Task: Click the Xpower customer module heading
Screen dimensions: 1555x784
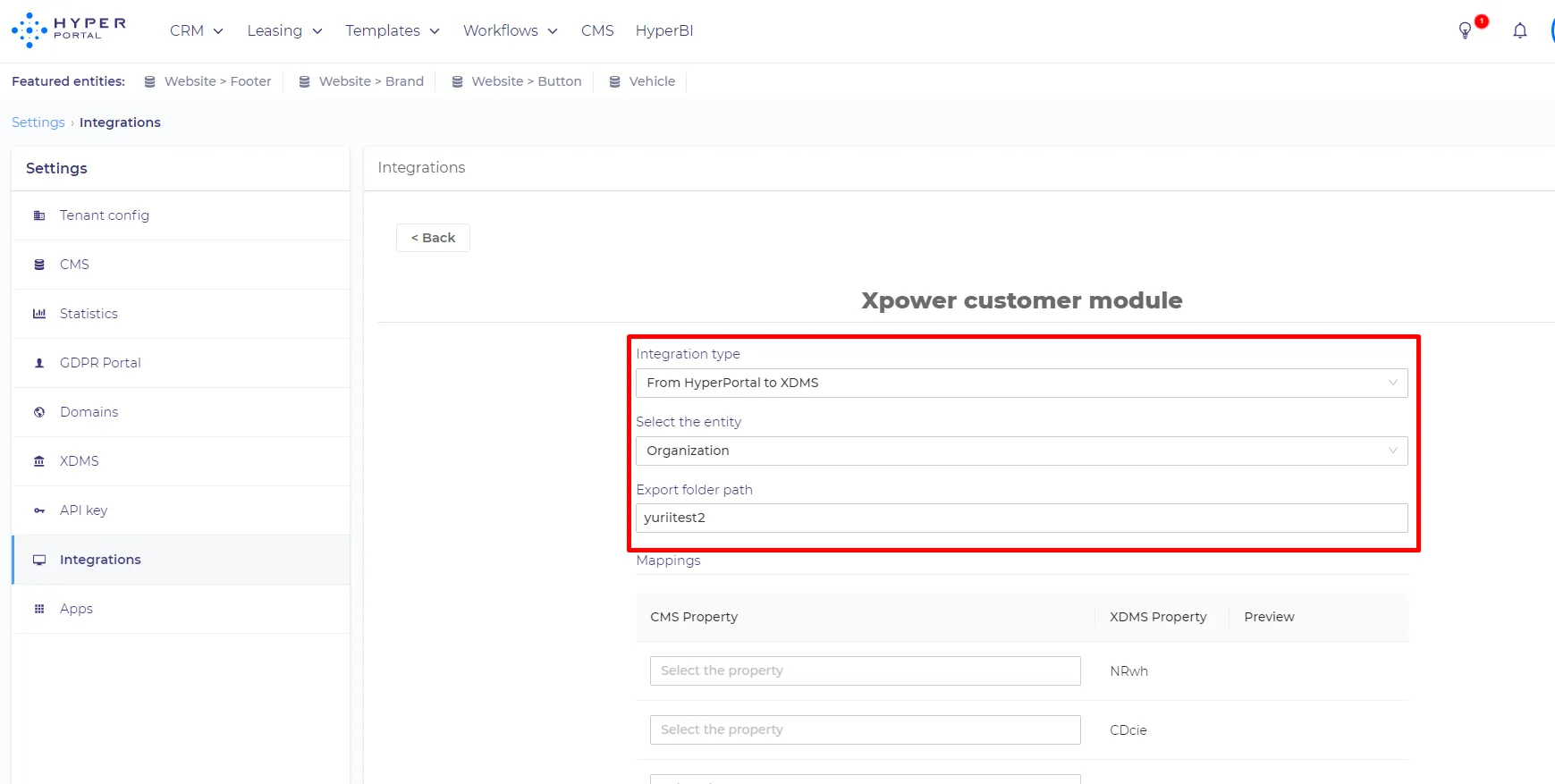Action: (x=1022, y=300)
